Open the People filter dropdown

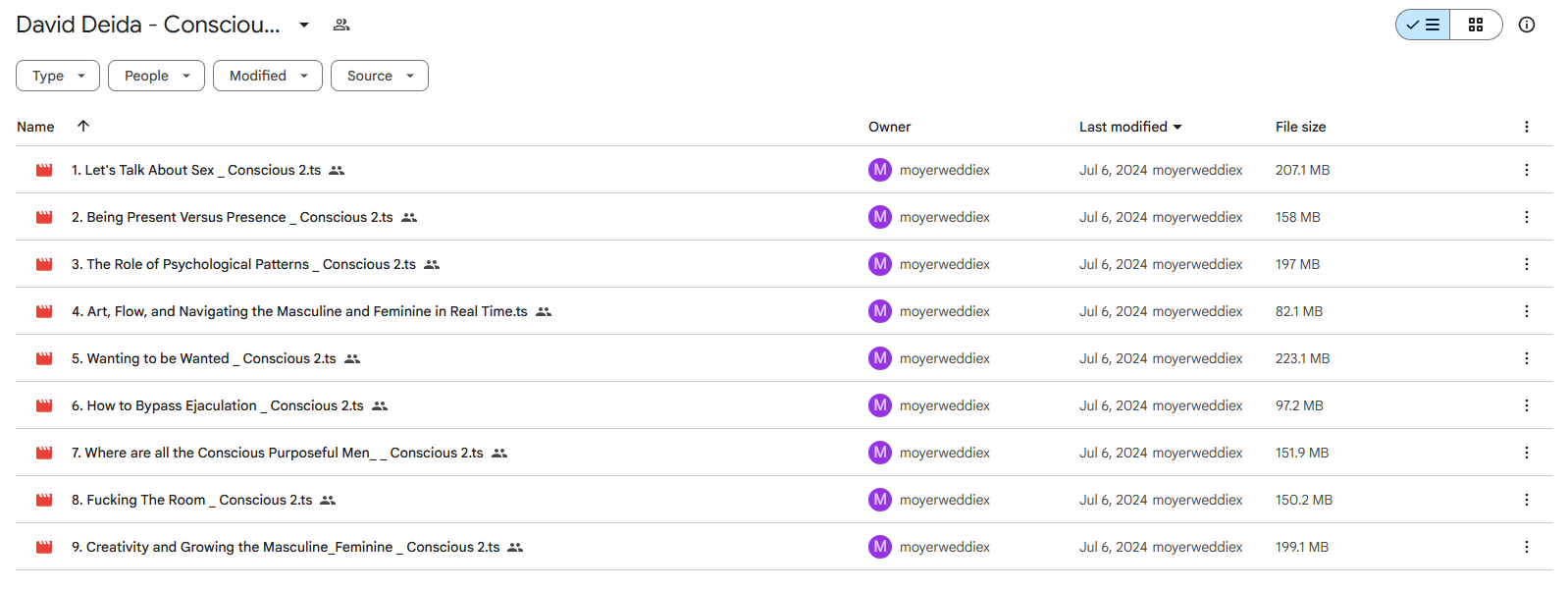[156, 76]
